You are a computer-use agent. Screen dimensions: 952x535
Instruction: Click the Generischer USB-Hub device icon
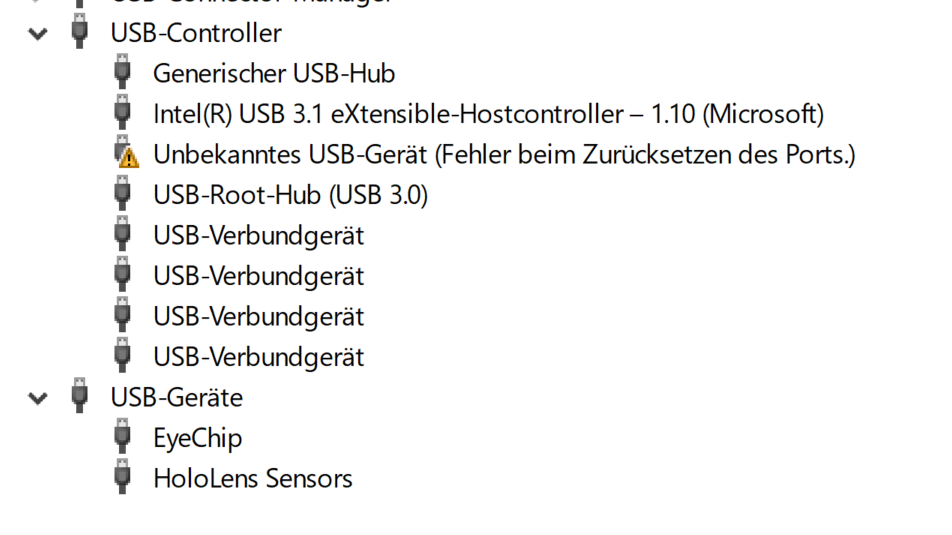[x=123, y=73]
